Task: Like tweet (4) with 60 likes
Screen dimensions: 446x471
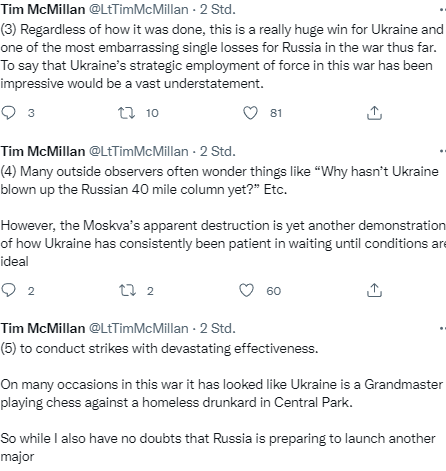Action: [x=246, y=290]
